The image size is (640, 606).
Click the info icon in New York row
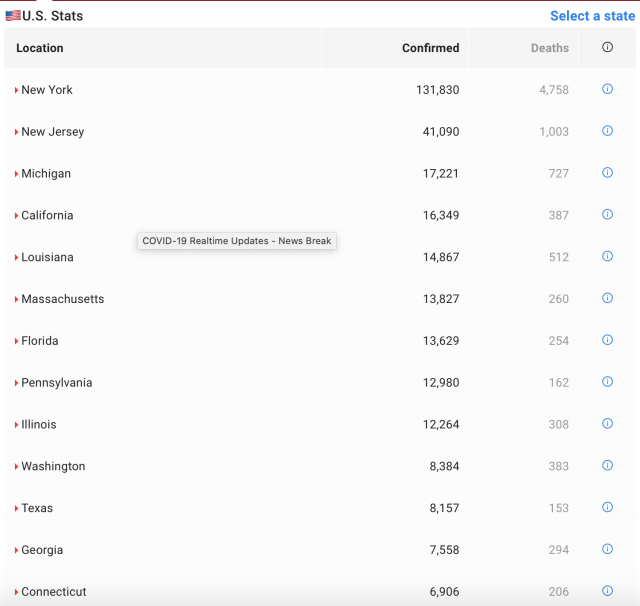(x=607, y=89)
